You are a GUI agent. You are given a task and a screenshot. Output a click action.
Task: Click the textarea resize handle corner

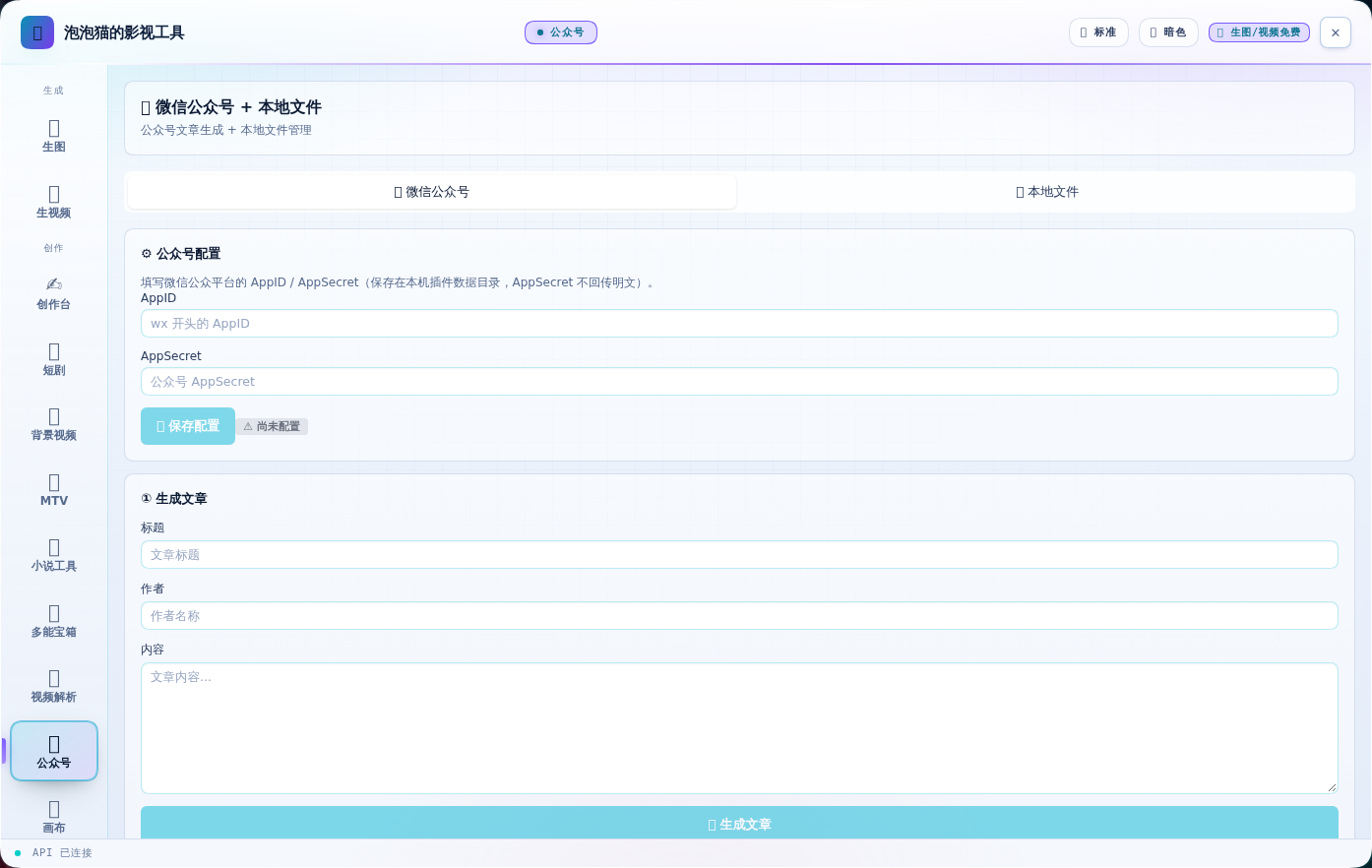[x=1332, y=787]
